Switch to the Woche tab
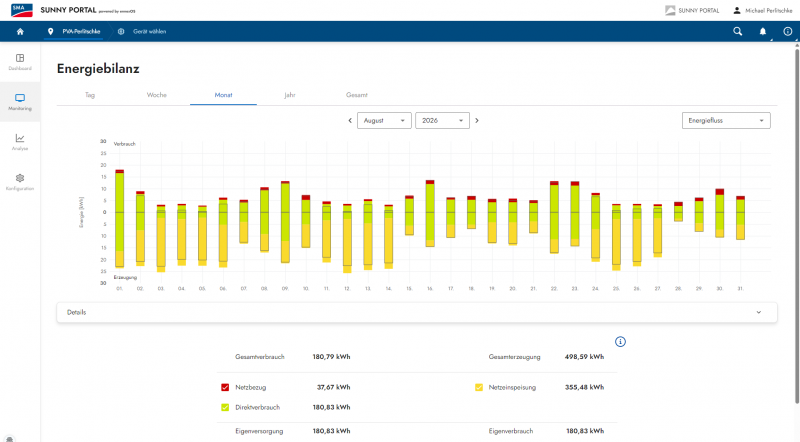Screen dimensions: 800x442 click(x=157, y=95)
